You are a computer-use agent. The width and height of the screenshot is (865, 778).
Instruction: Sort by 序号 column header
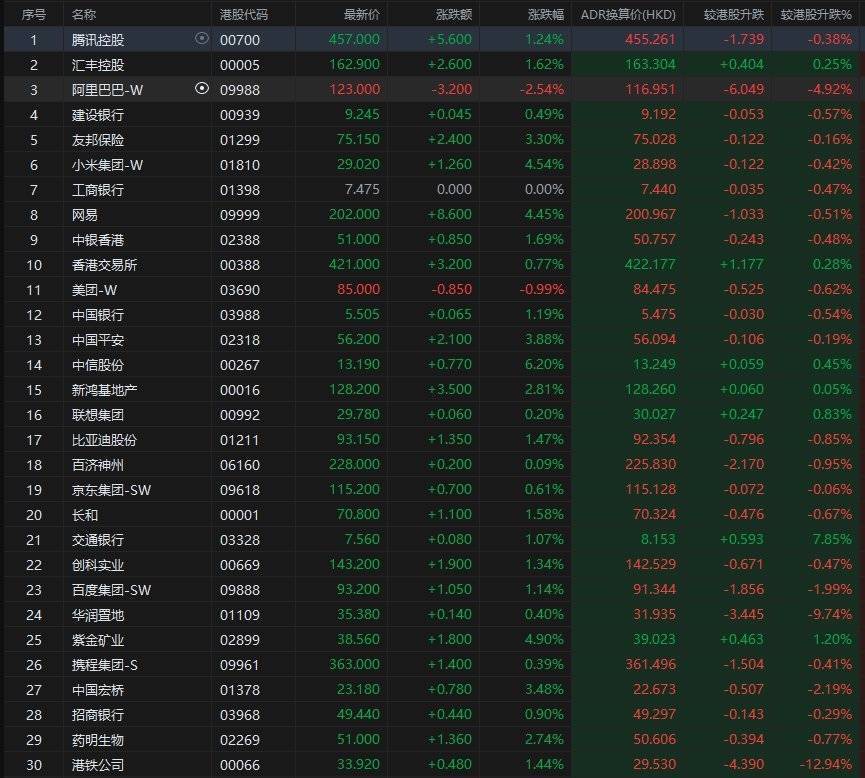click(34, 15)
